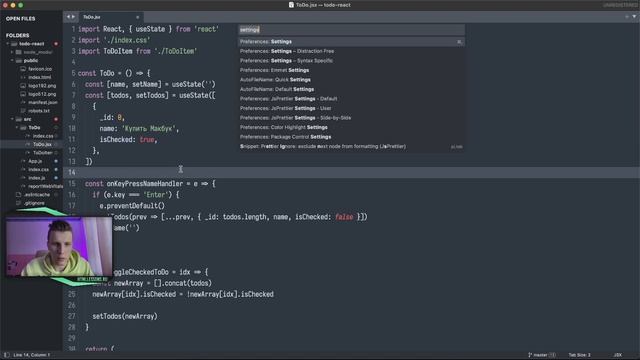
Task: Click the 'true' value on line 11
Action: tap(147, 140)
